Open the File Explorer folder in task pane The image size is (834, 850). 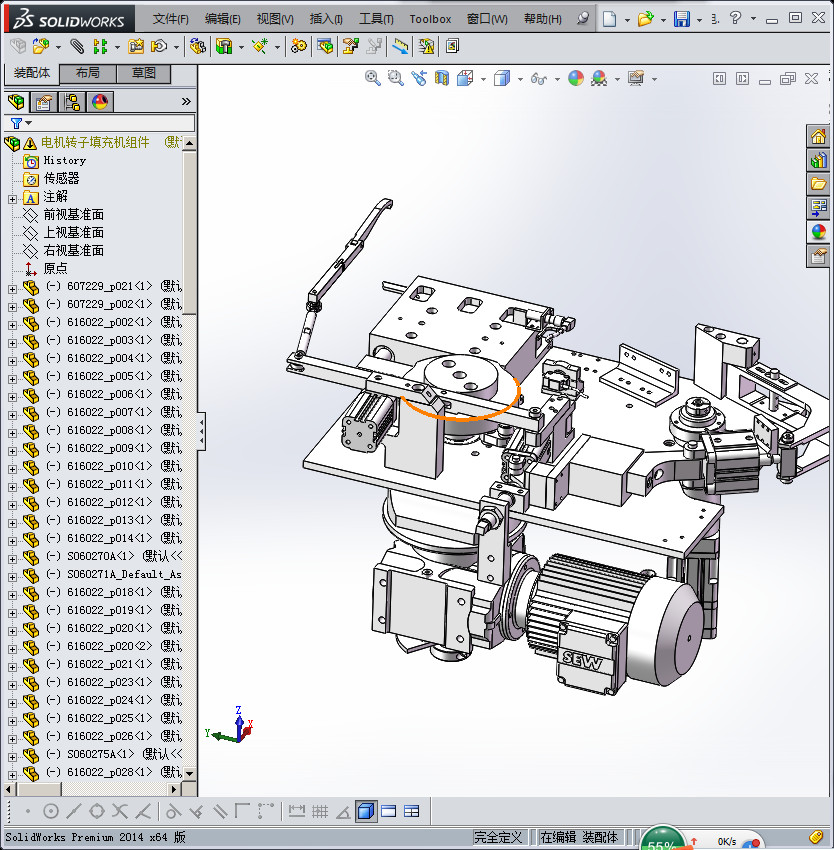point(818,184)
